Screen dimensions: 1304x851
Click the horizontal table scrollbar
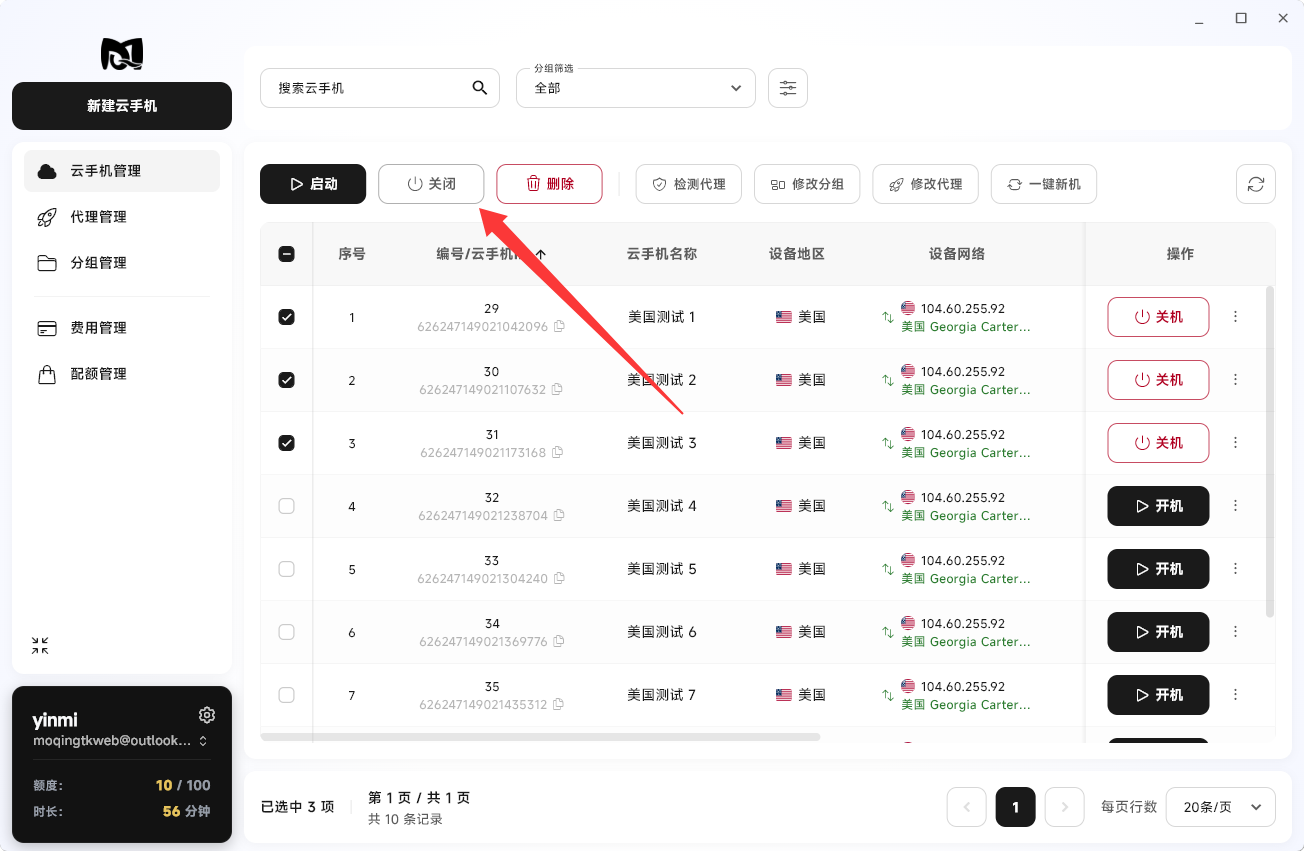540,737
